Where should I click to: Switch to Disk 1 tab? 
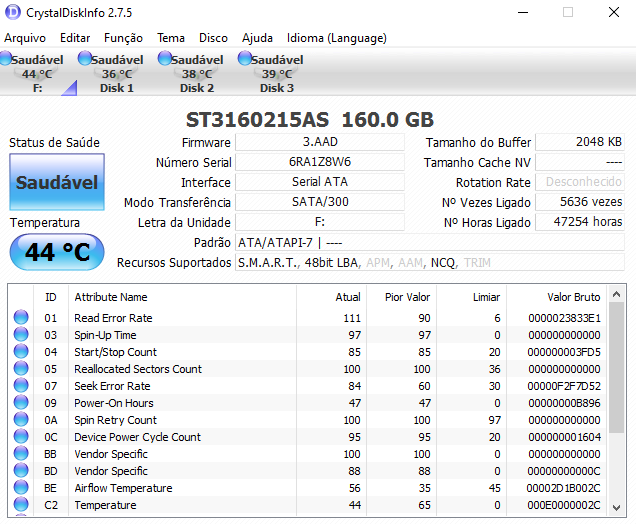click(x=117, y=73)
